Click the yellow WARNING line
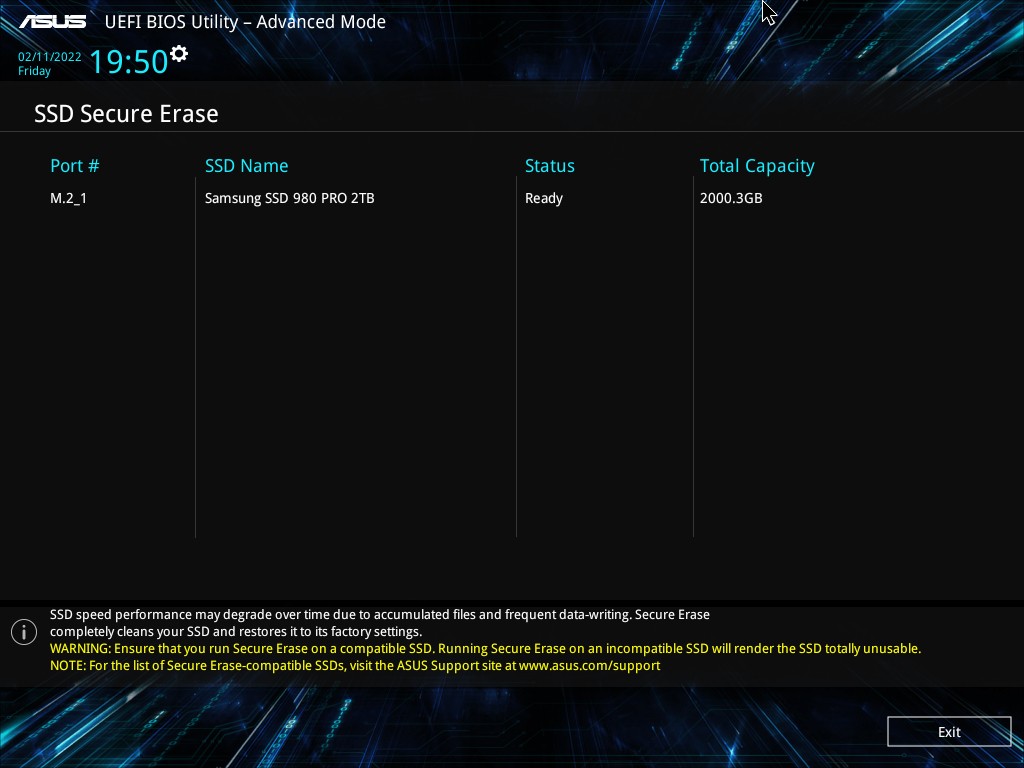 [x=485, y=648]
